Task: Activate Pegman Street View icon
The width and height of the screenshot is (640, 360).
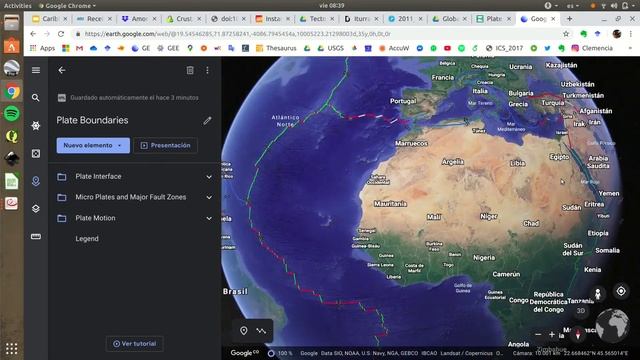Action: [598, 293]
